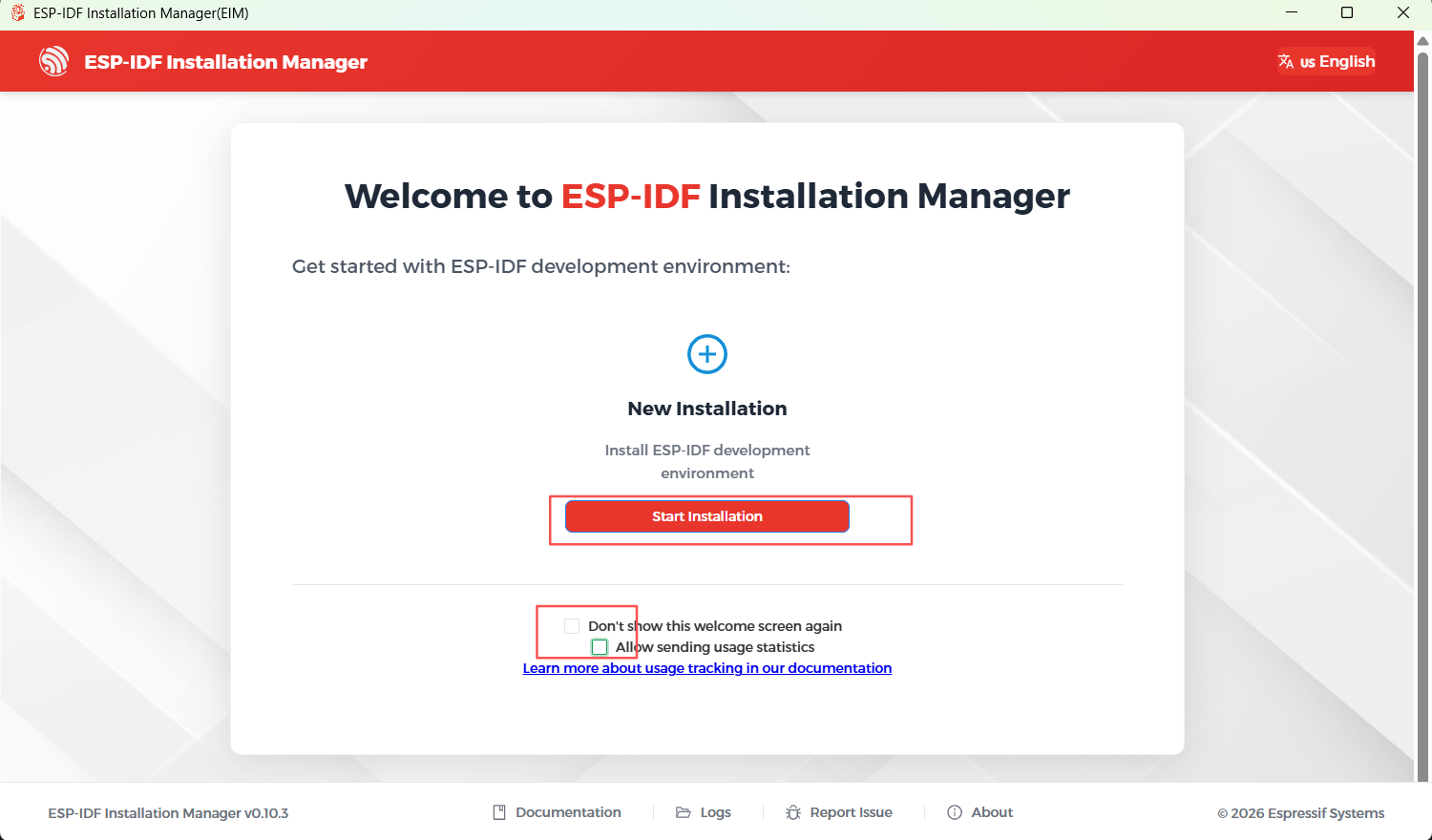
Task: Click the red header title "ESP-IDF Installation Manager"
Action: 226,62
